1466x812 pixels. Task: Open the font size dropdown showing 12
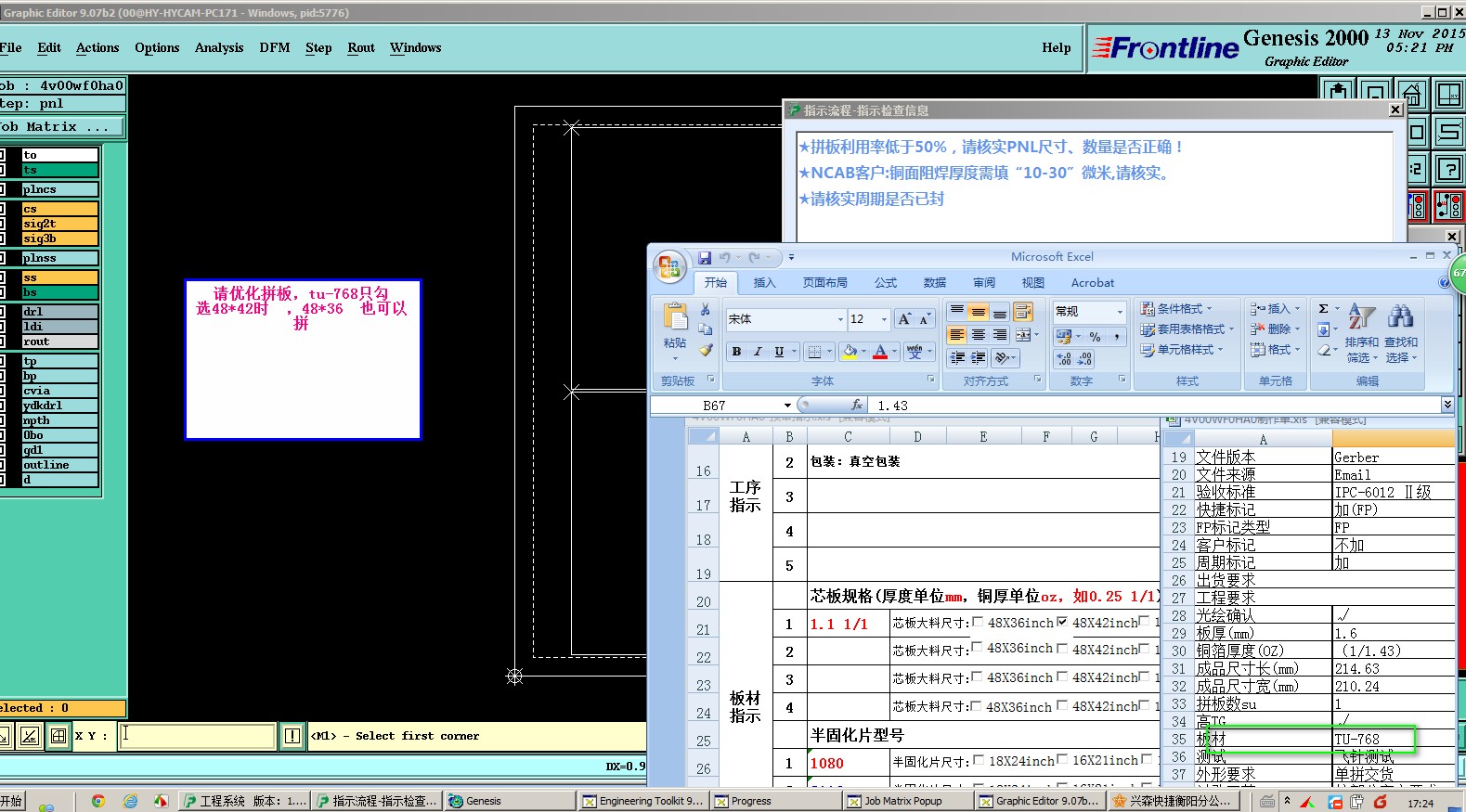tap(884, 319)
